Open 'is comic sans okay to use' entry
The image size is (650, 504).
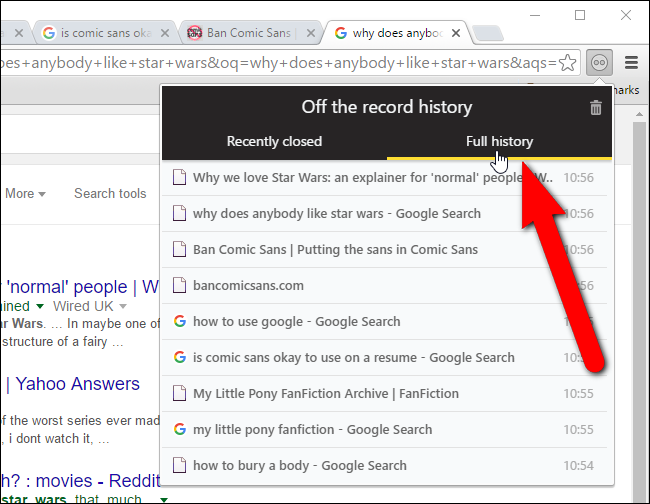(x=384, y=358)
